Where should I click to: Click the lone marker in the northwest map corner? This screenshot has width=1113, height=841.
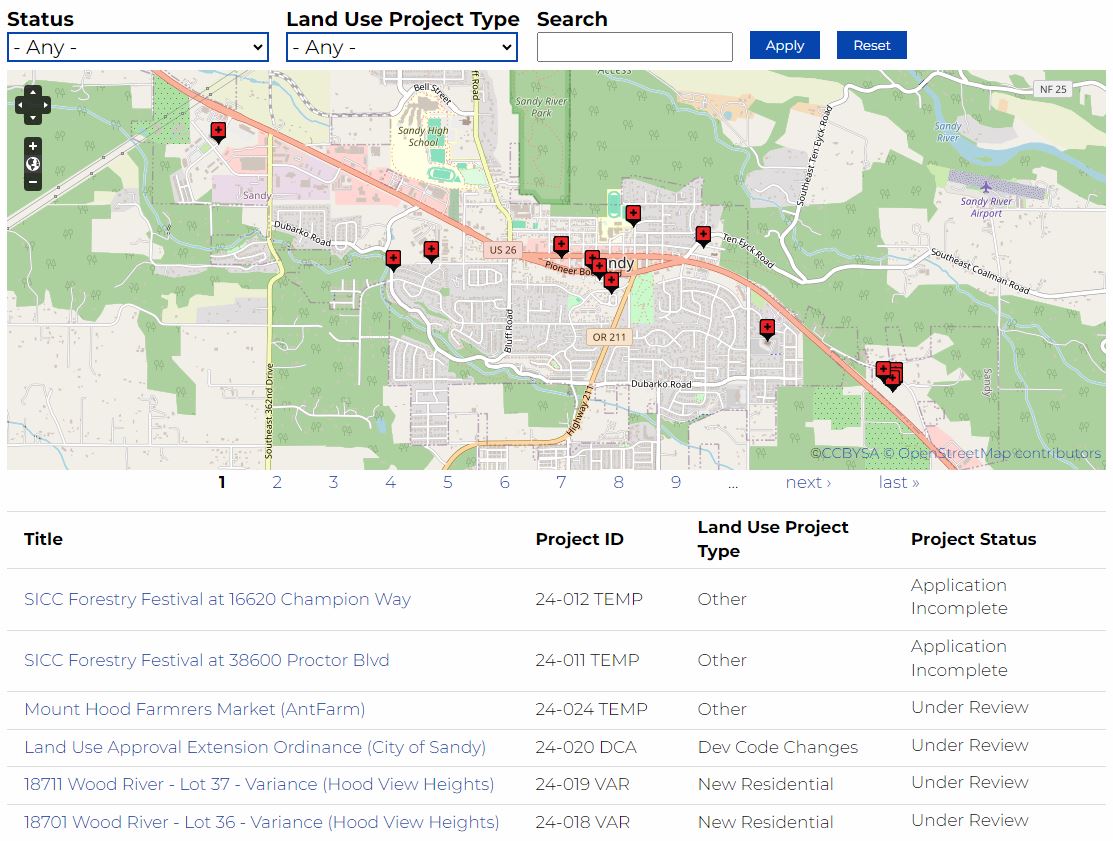point(218,130)
